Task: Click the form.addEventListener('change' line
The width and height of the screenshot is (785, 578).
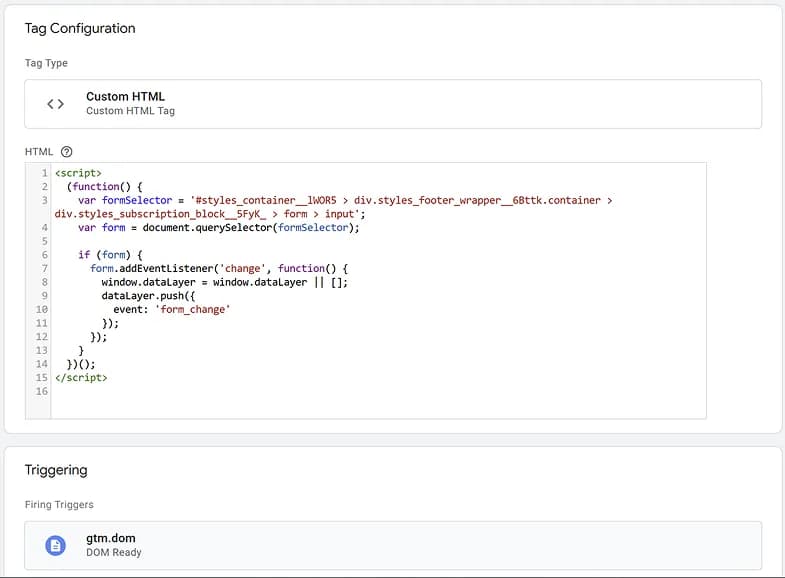Action: [219, 269]
